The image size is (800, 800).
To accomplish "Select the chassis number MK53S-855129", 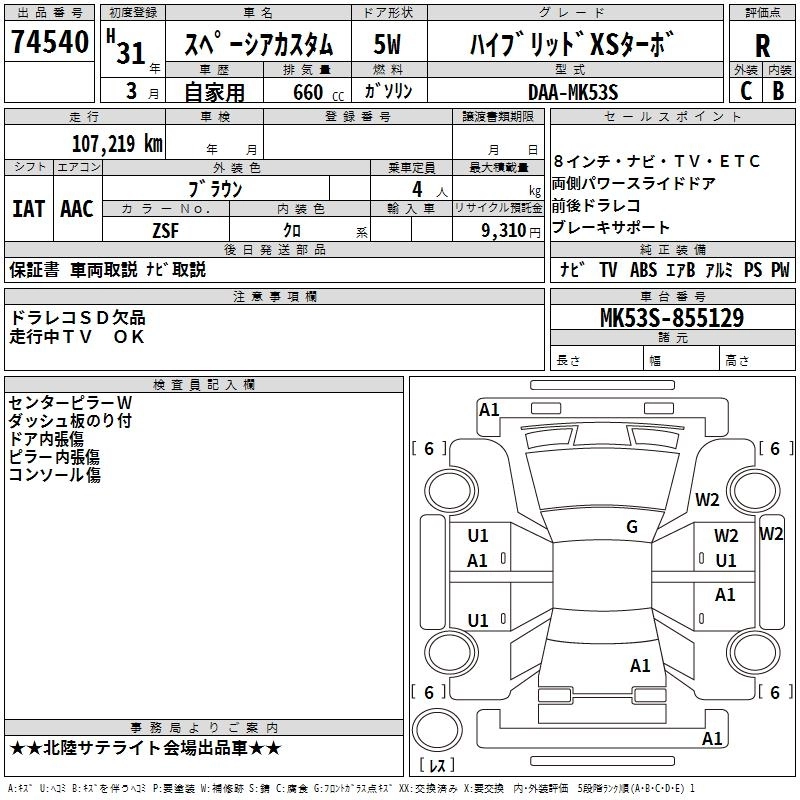I will (x=672, y=318).
